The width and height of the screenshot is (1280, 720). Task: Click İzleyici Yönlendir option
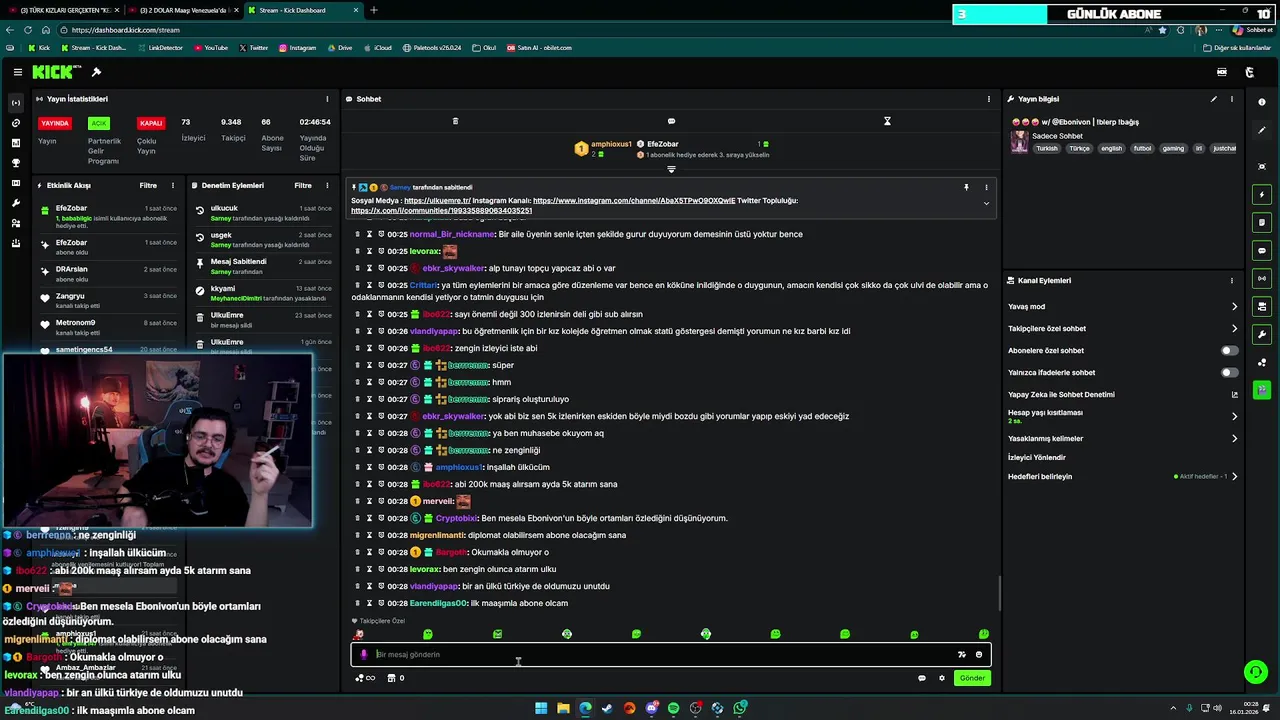[1037, 457]
